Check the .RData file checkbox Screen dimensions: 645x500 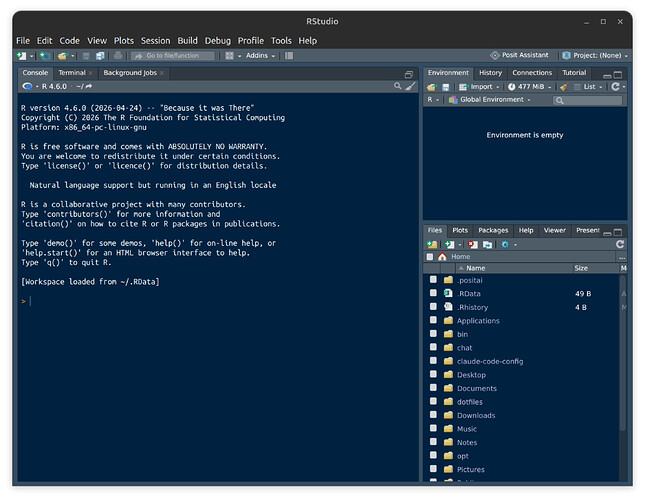(x=433, y=293)
